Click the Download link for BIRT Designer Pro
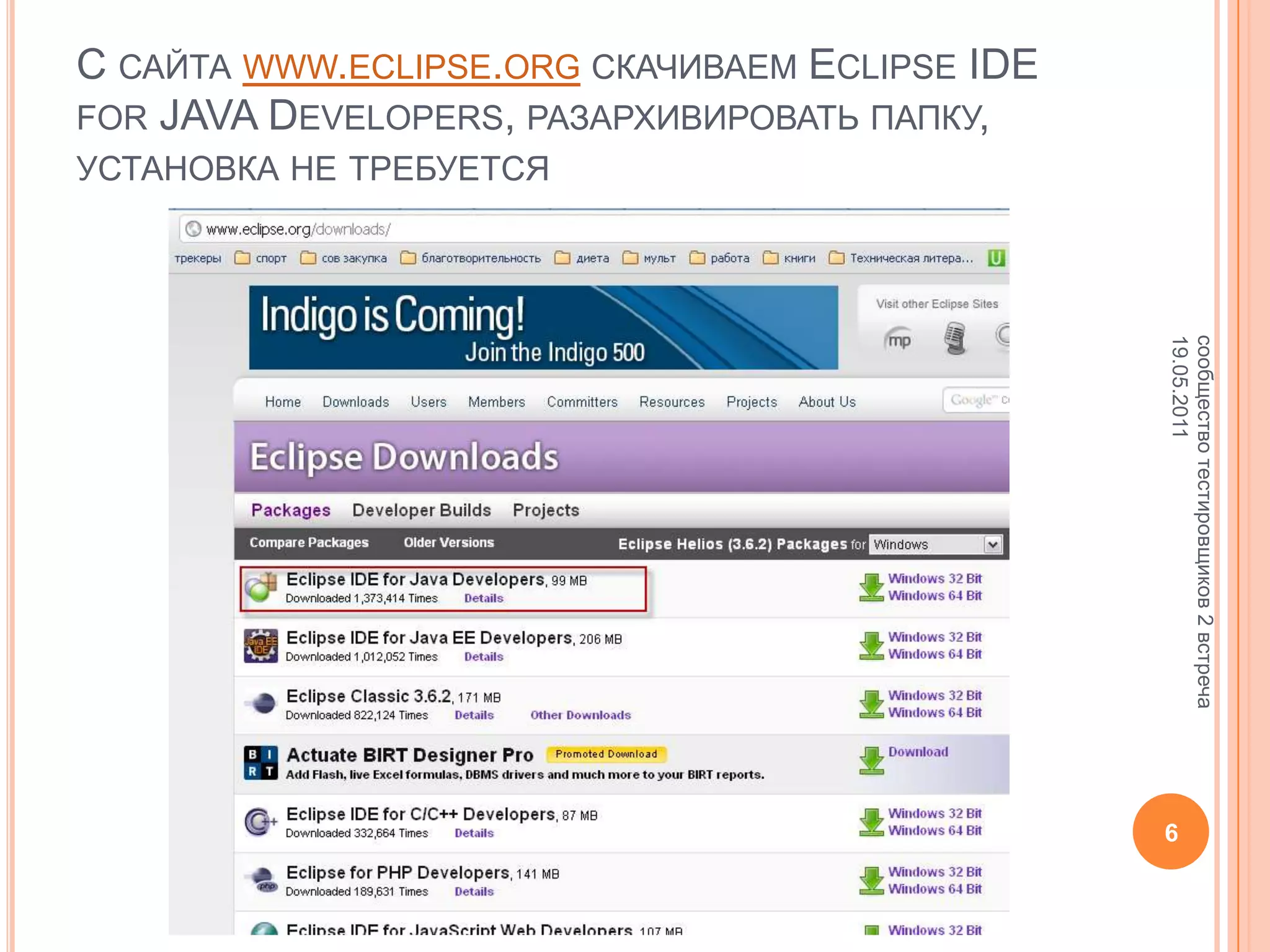Screen dimensions: 1270x952 click(918, 752)
